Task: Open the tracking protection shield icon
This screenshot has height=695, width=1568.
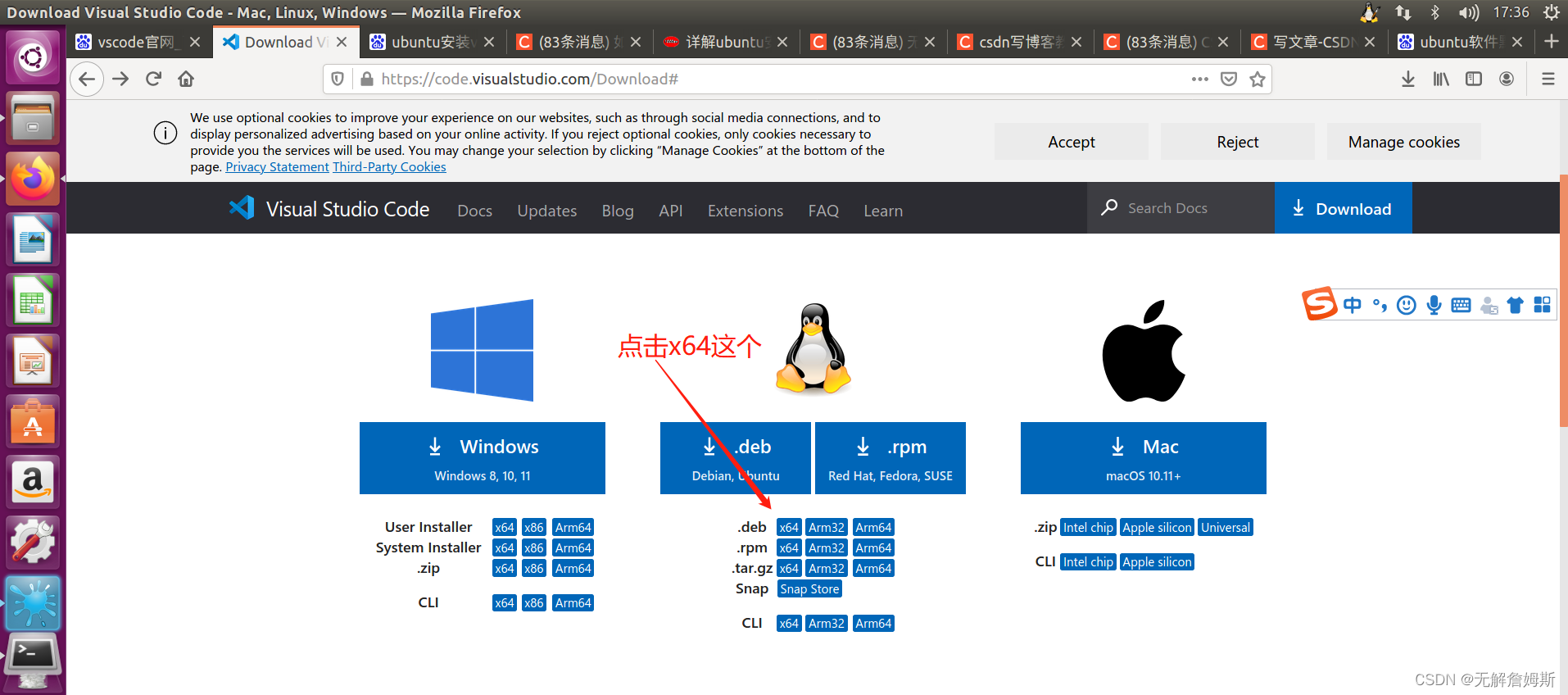Action: tap(338, 79)
